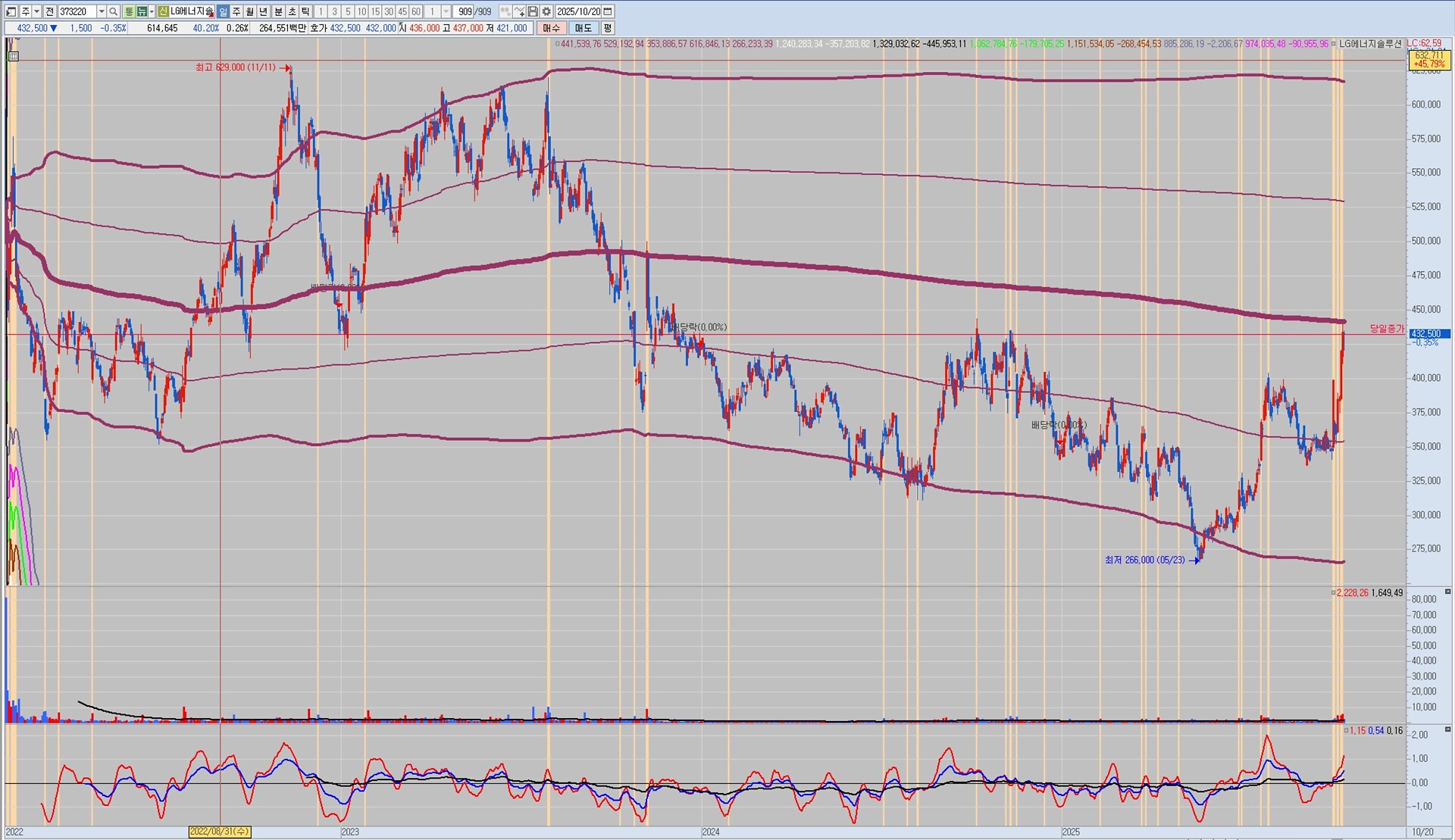
Task: Switch chart to monthly 월 period
Action: click(x=249, y=11)
